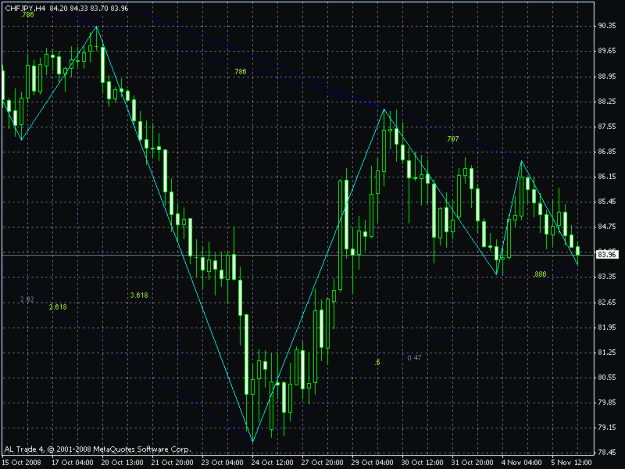This screenshot has width=625, height=469.
Task: Click the .5 ratio label
Action: tap(377, 362)
